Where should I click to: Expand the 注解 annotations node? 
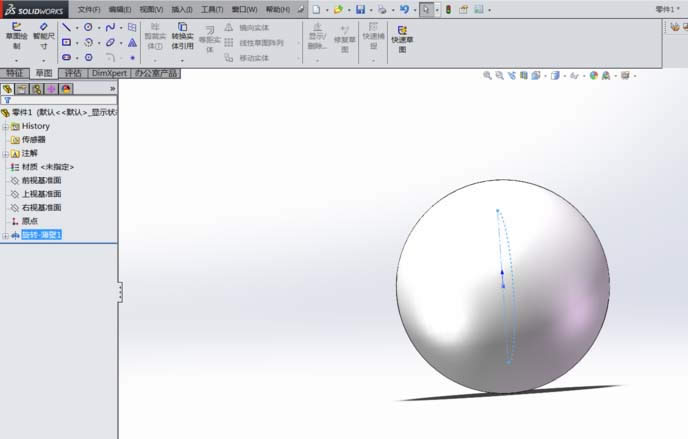click(x=6, y=154)
